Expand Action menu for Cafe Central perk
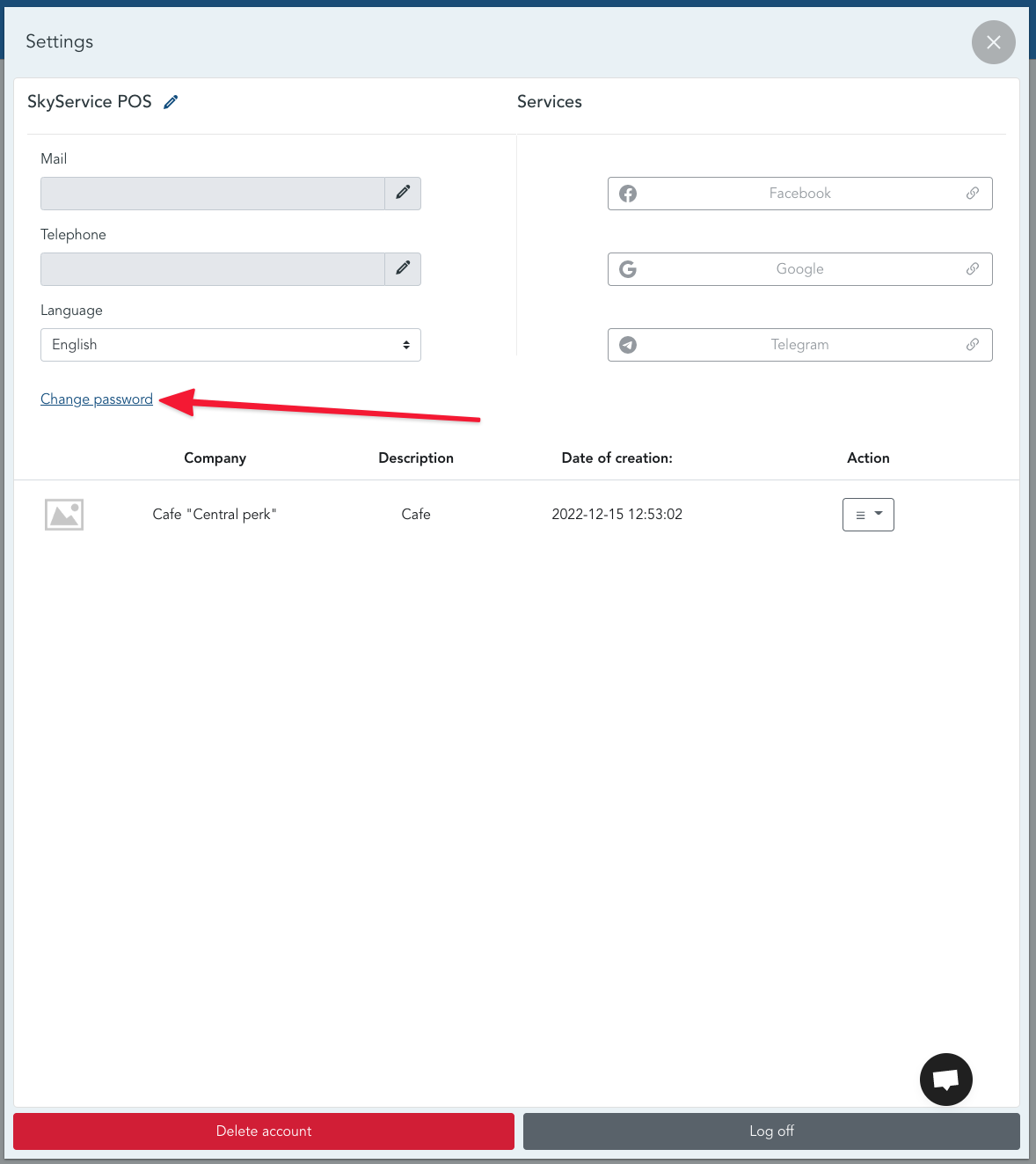Screen dimensions: 1036x1164 (868, 515)
